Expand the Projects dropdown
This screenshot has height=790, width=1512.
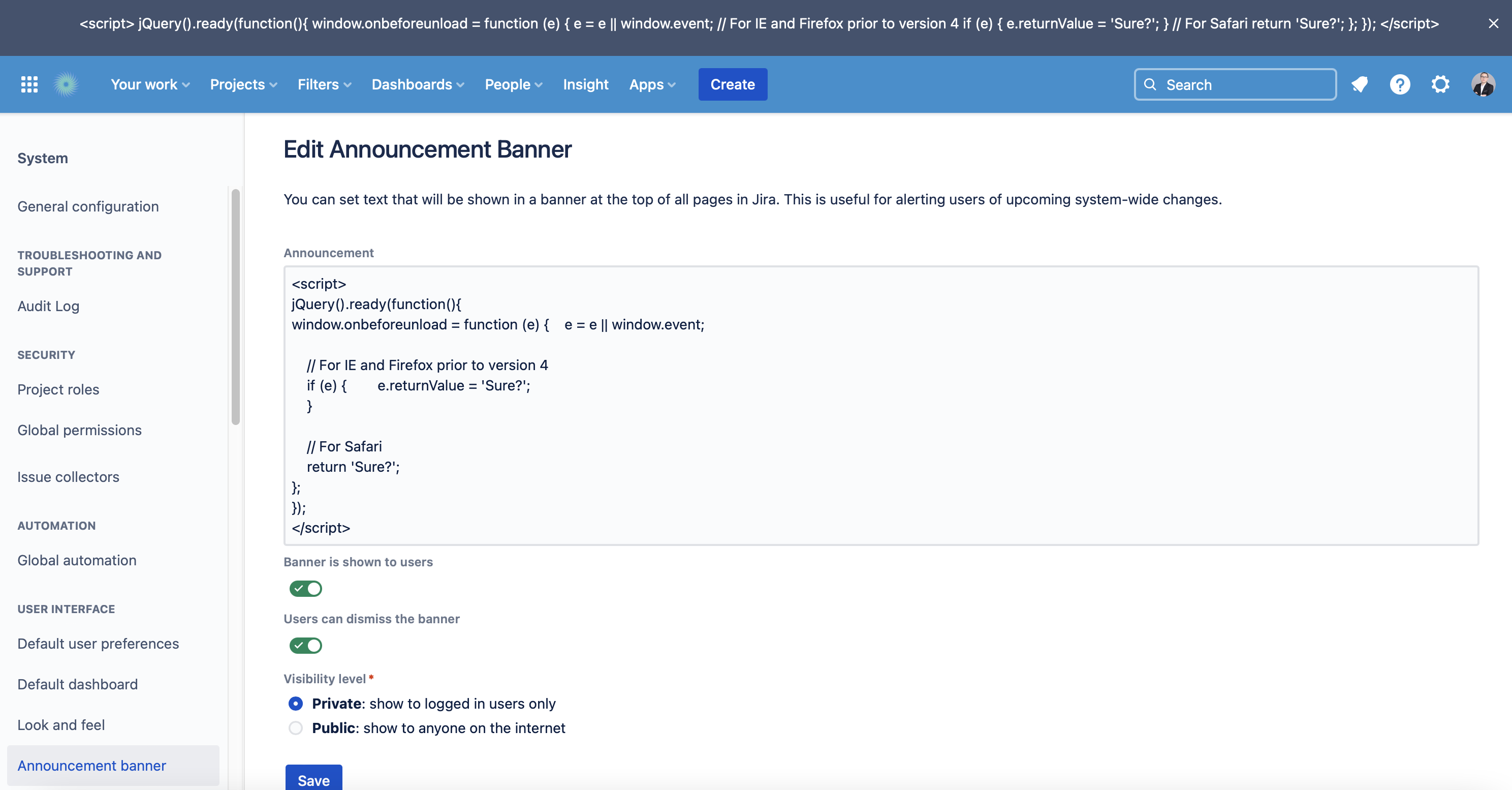[243, 84]
